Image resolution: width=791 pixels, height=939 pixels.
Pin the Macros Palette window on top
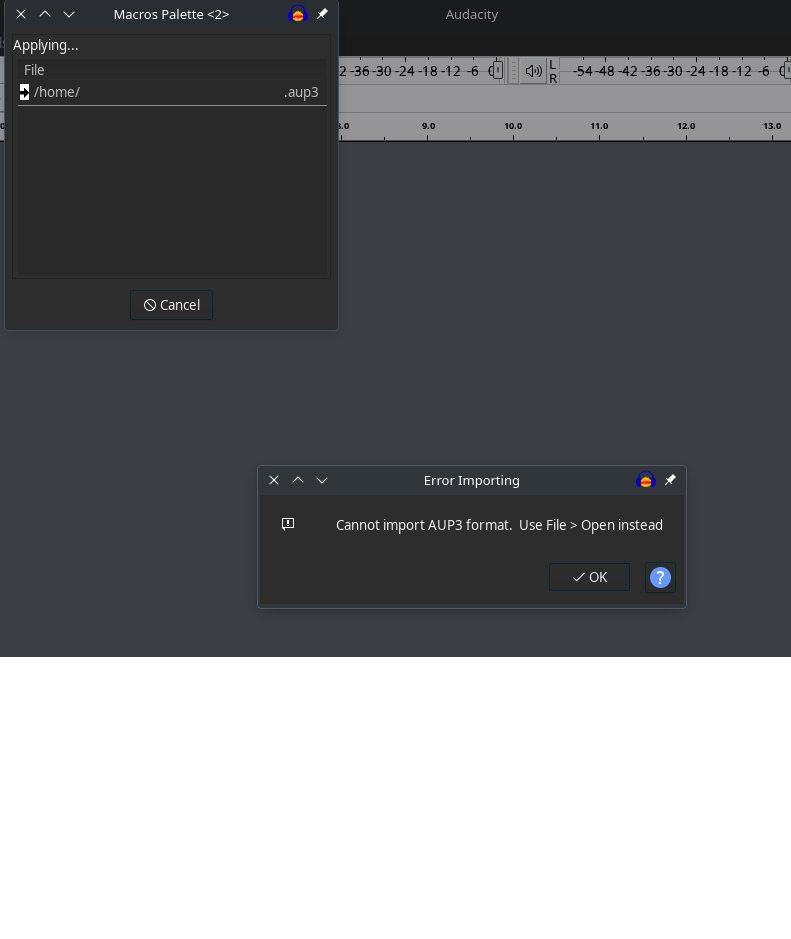322,14
